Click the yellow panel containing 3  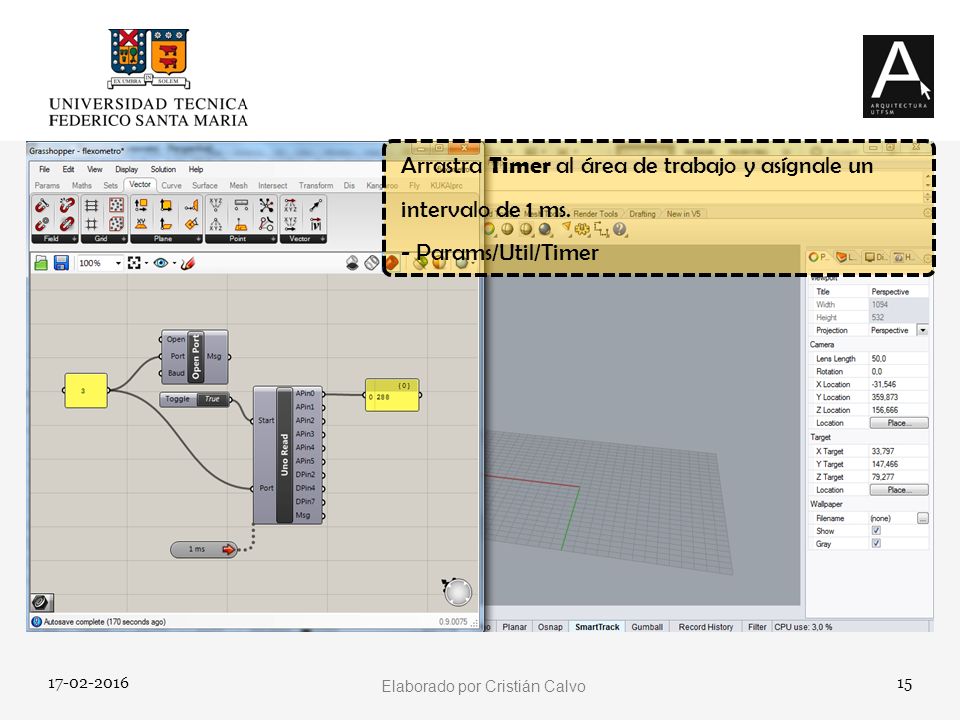pos(86,391)
